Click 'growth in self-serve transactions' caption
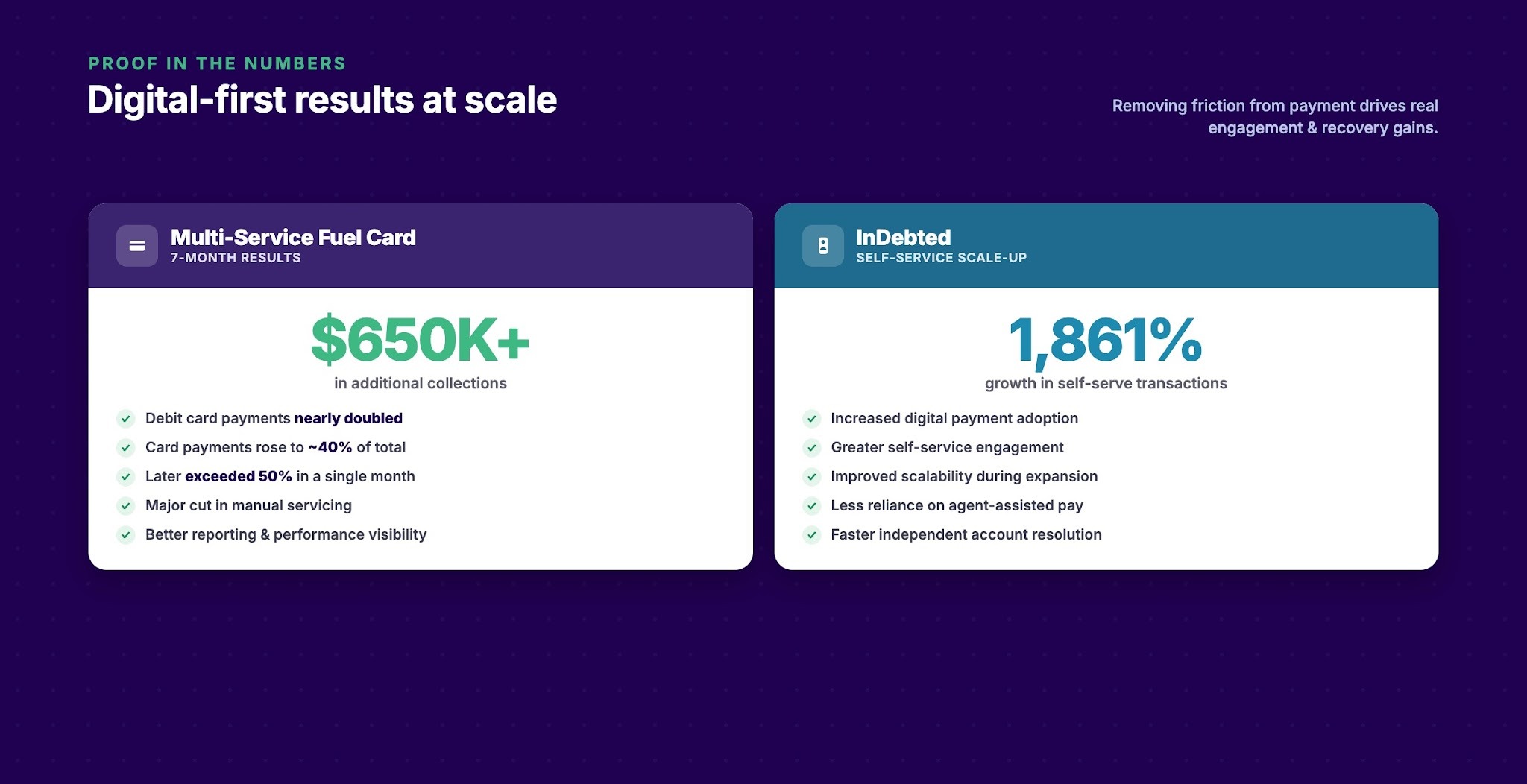The image size is (1527, 784). [x=1106, y=383]
